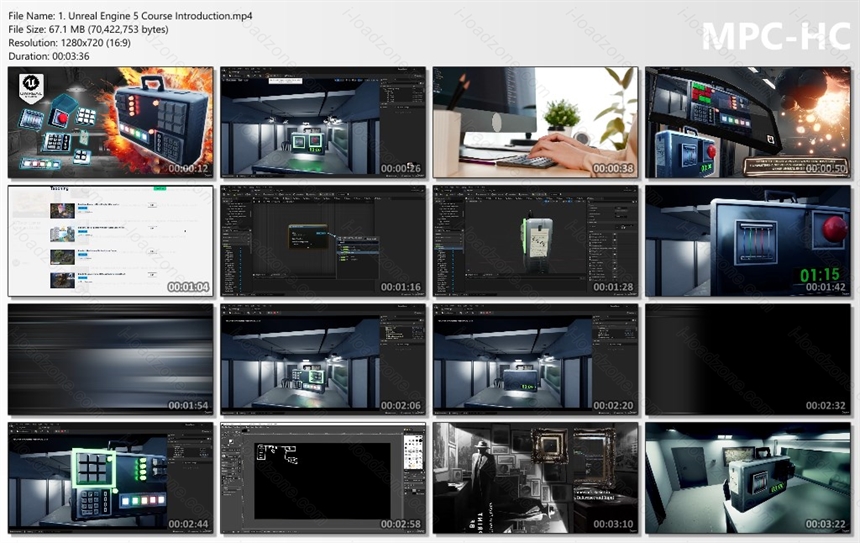
Task: Click the Resolution 1280x720 line
Action: click(70, 43)
